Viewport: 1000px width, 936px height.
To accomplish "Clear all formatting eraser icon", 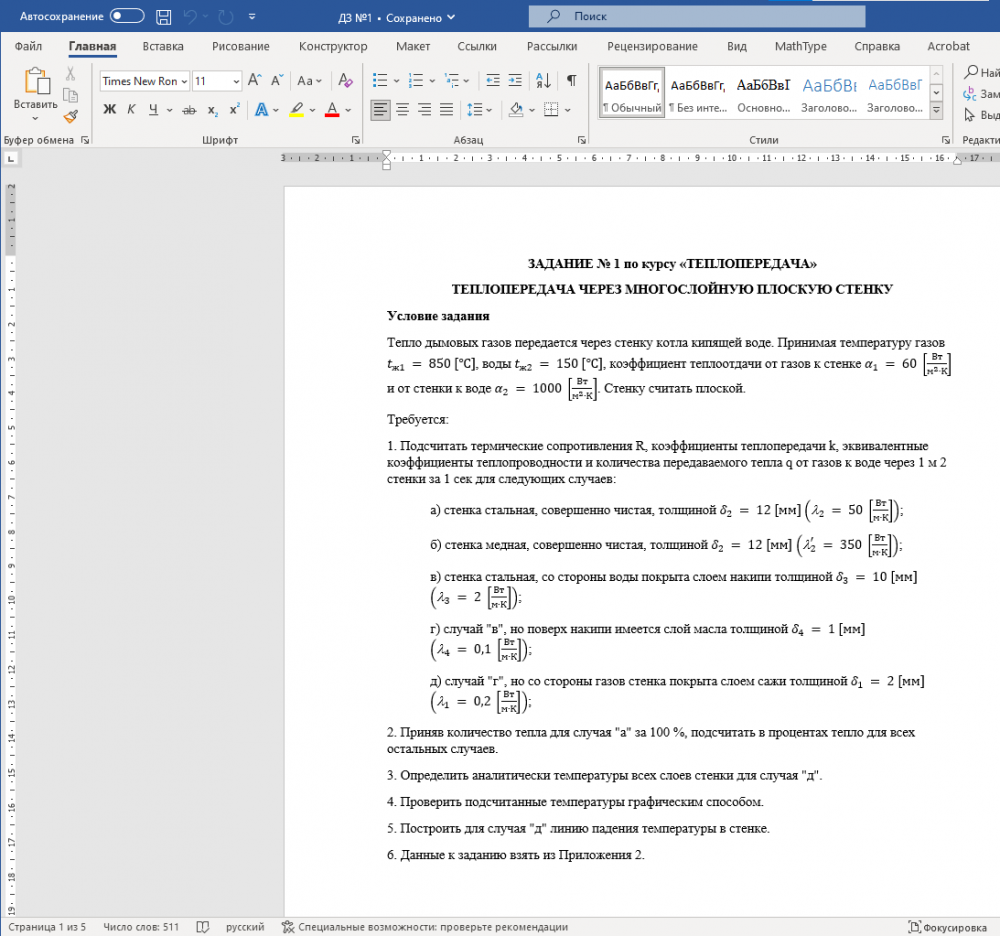I will [x=345, y=80].
